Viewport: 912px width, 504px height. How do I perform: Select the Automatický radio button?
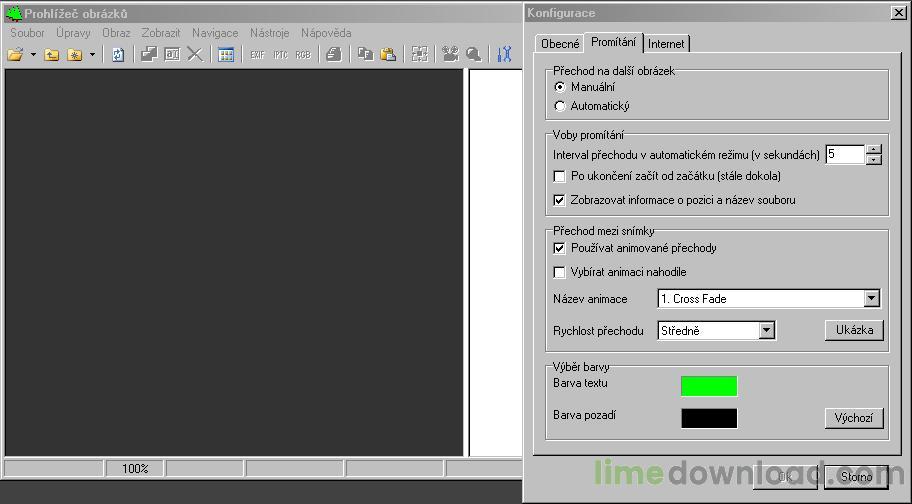pyautogui.click(x=560, y=106)
